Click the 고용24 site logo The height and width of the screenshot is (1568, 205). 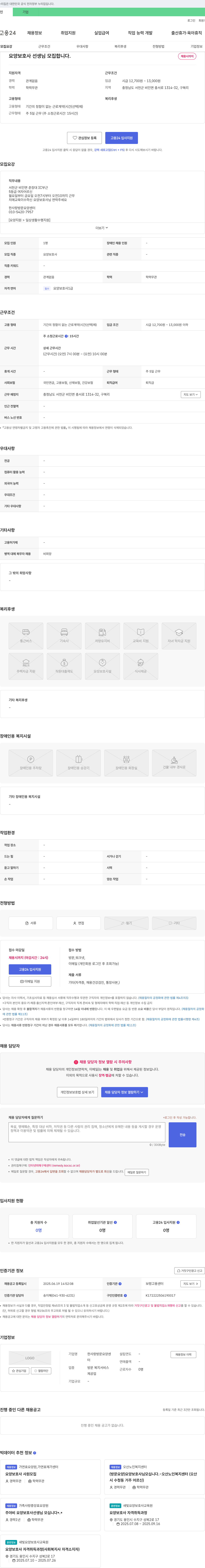click(x=8, y=33)
